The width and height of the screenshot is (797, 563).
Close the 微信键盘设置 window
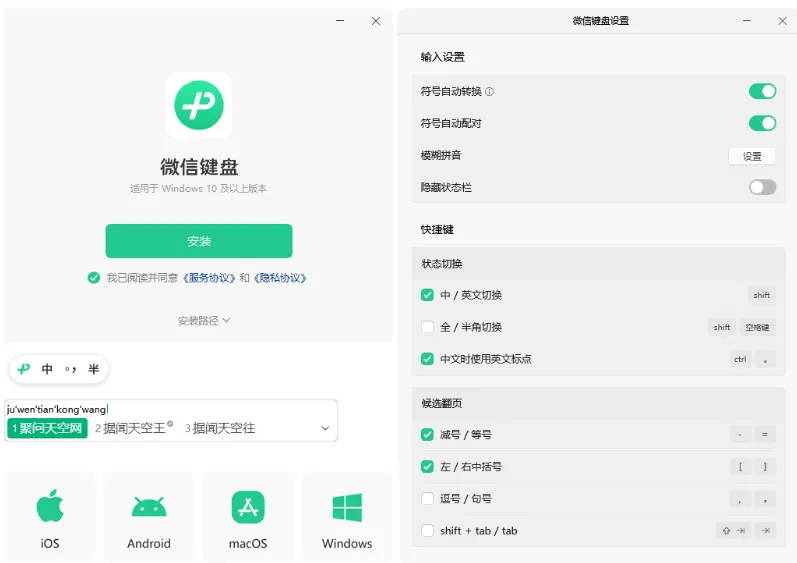(x=782, y=21)
